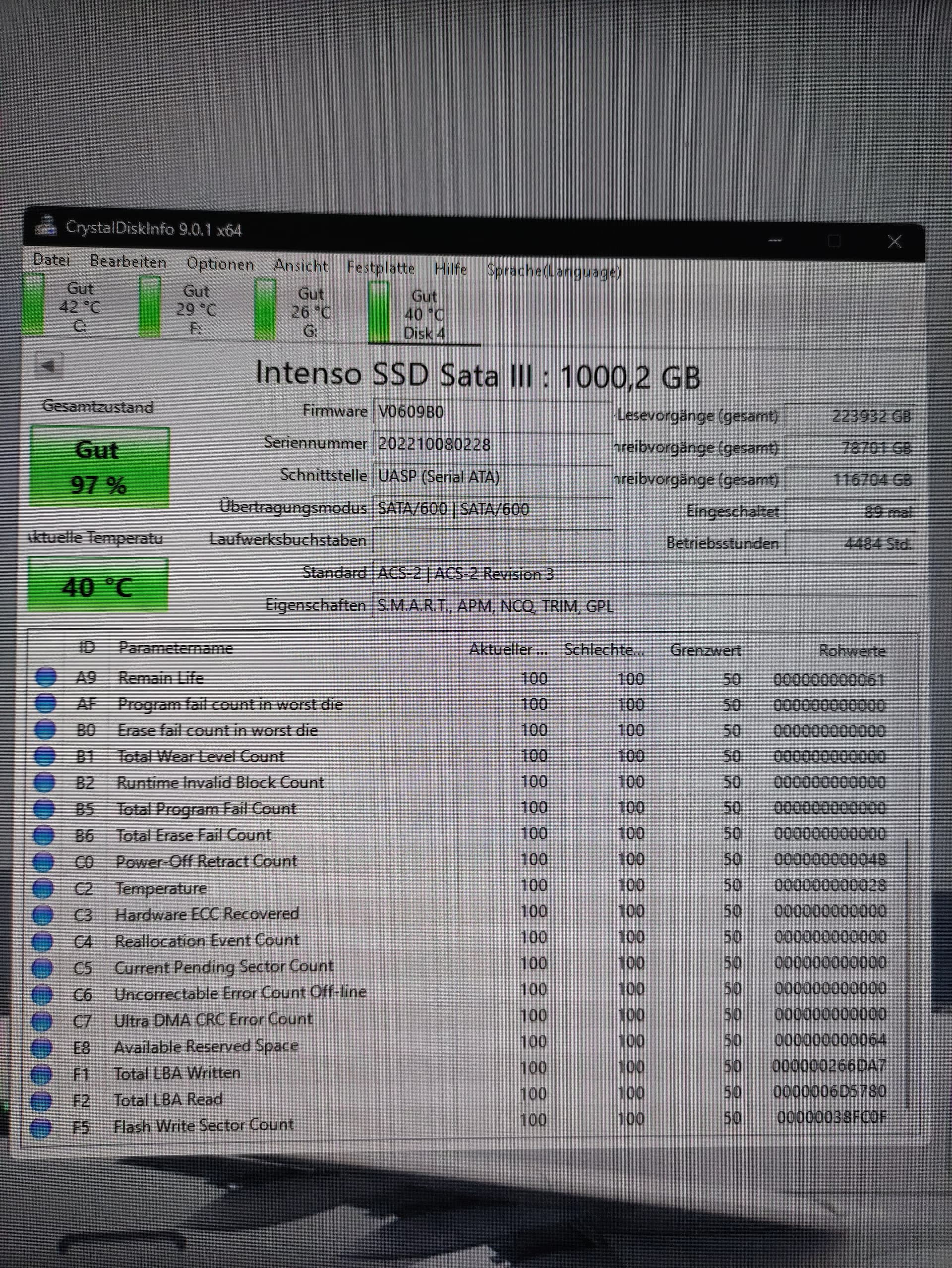The height and width of the screenshot is (1268, 952).
Task: Click the Gut 97 % health status button
Action: click(x=100, y=467)
